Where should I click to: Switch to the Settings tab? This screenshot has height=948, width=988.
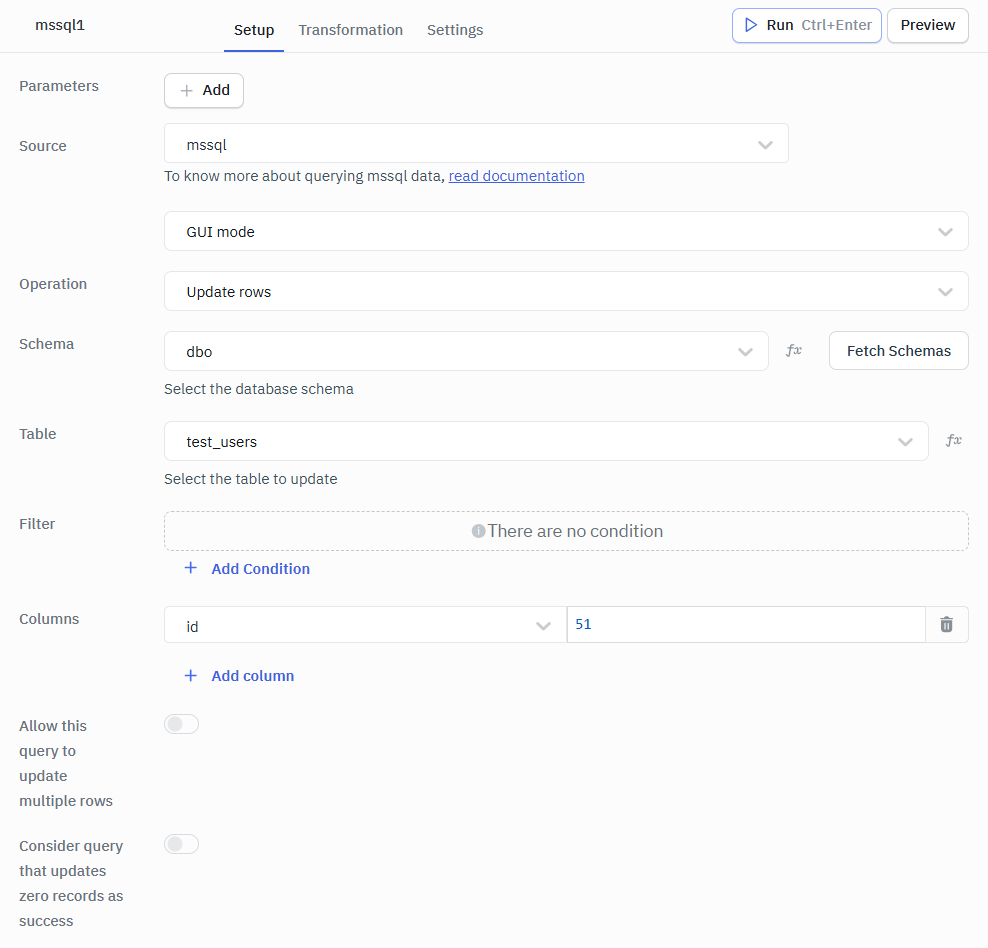455,30
